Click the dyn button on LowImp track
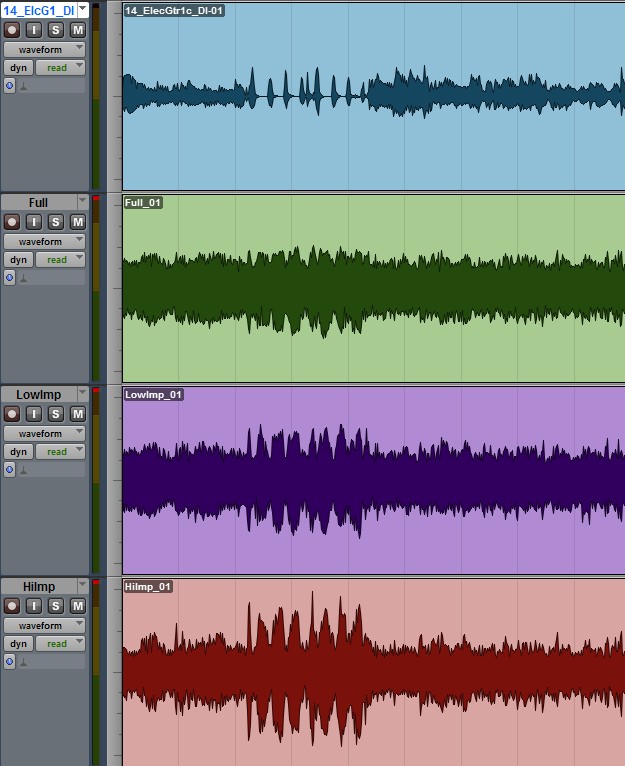 (x=18, y=452)
